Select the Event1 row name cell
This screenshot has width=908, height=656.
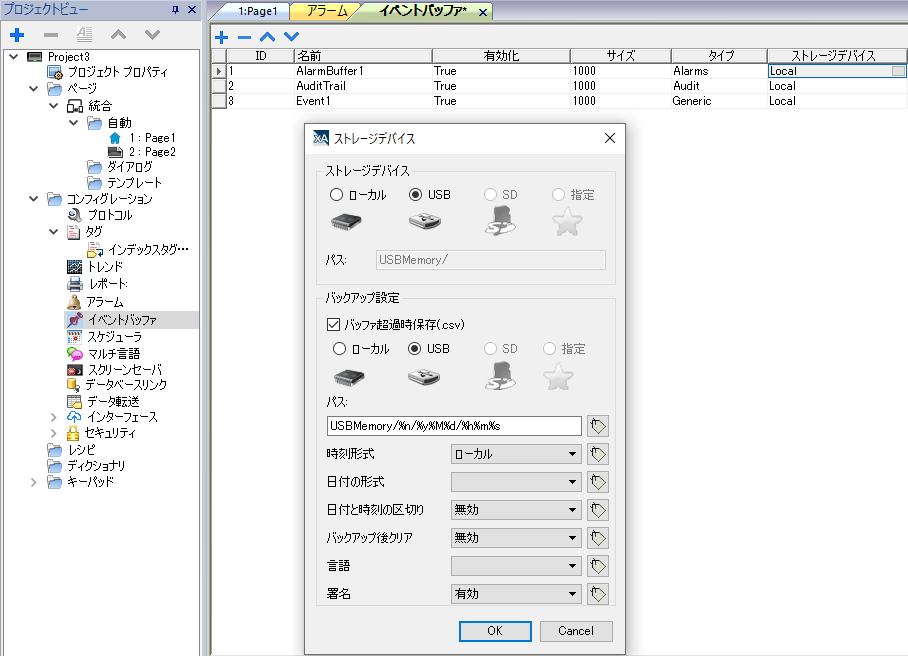coord(363,101)
